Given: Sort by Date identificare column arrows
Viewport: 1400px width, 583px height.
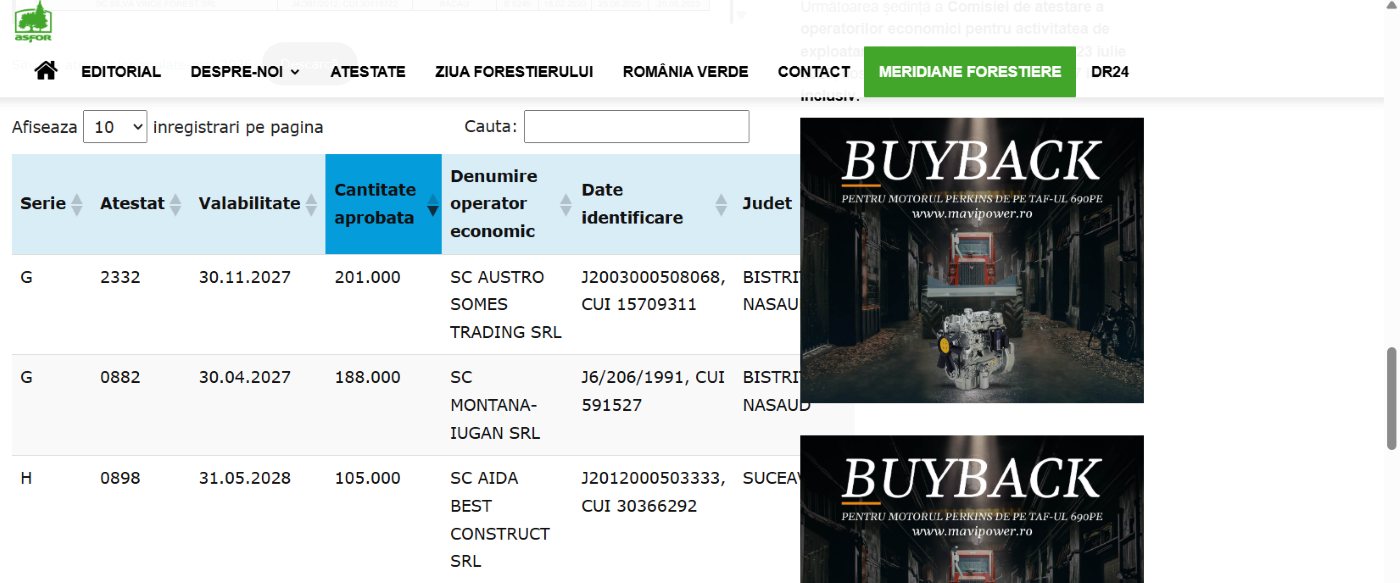Looking at the screenshot, I should point(722,204).
